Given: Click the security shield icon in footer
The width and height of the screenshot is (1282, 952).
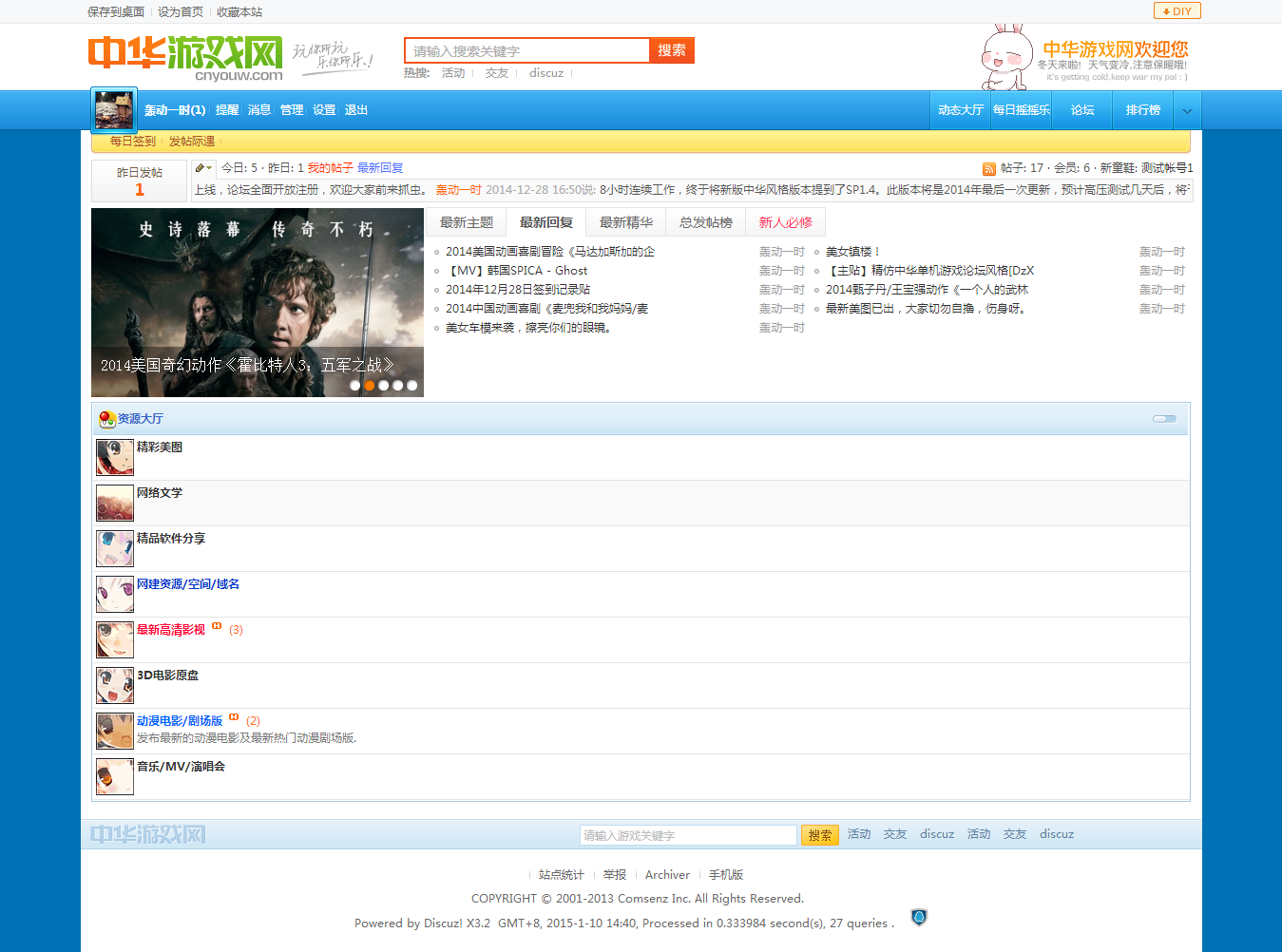Looking at the screenshot, I should click(x=919, y=918).
